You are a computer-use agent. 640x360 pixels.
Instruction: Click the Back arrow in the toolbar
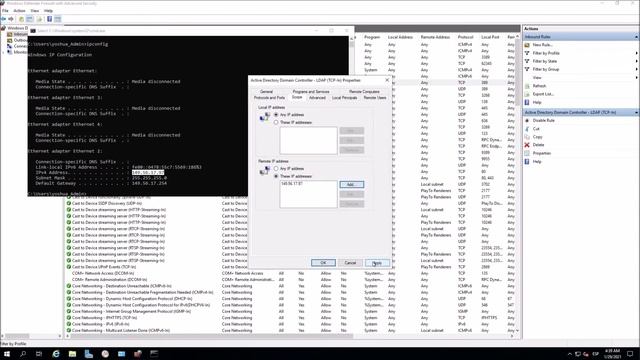pyautogui.click(x=4, y=19)
